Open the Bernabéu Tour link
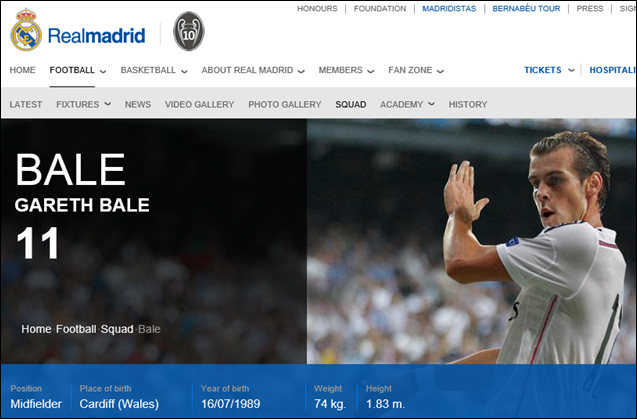637x419 pixels. 526,9
